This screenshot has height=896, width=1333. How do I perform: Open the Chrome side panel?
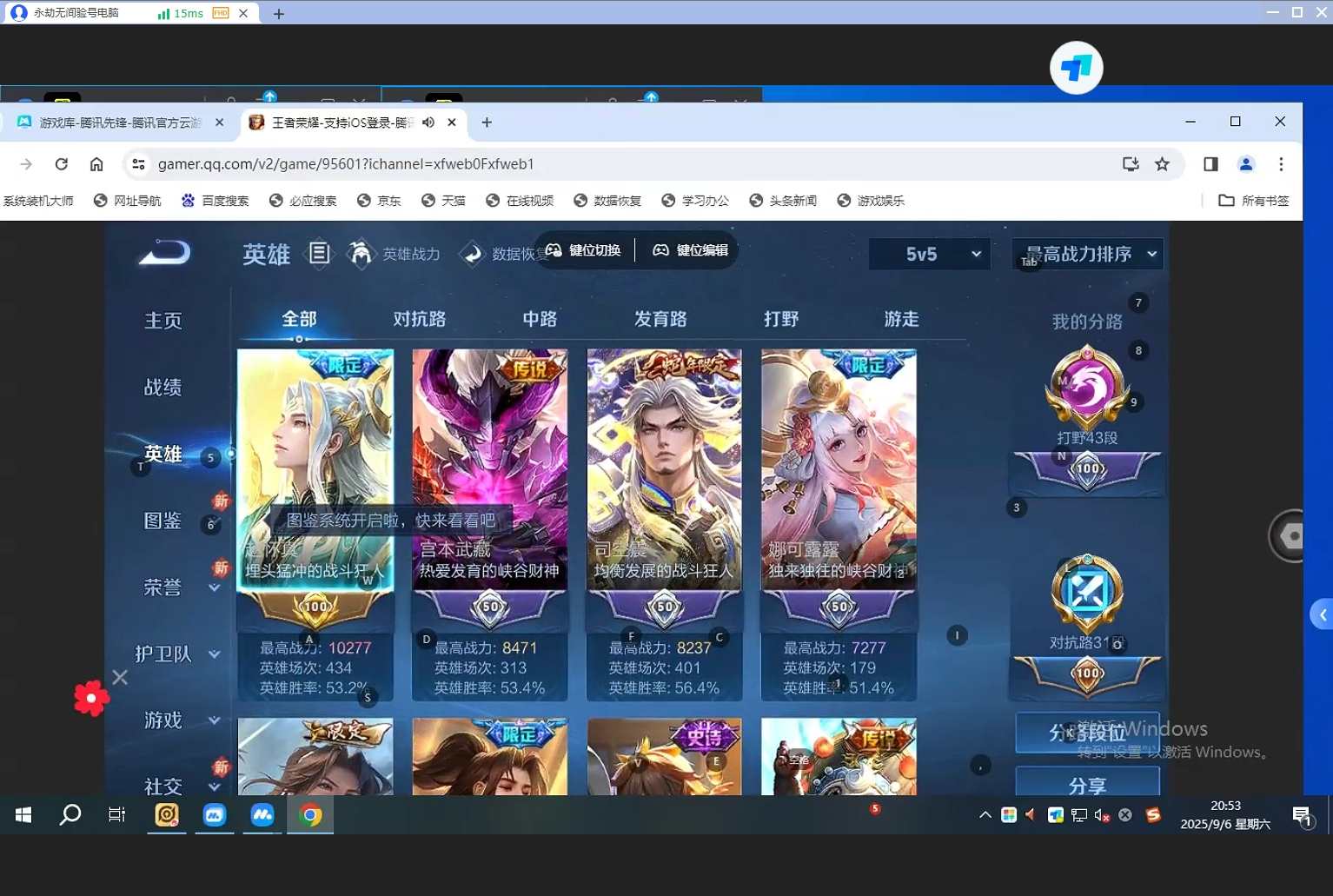[x=1210, y=164]
